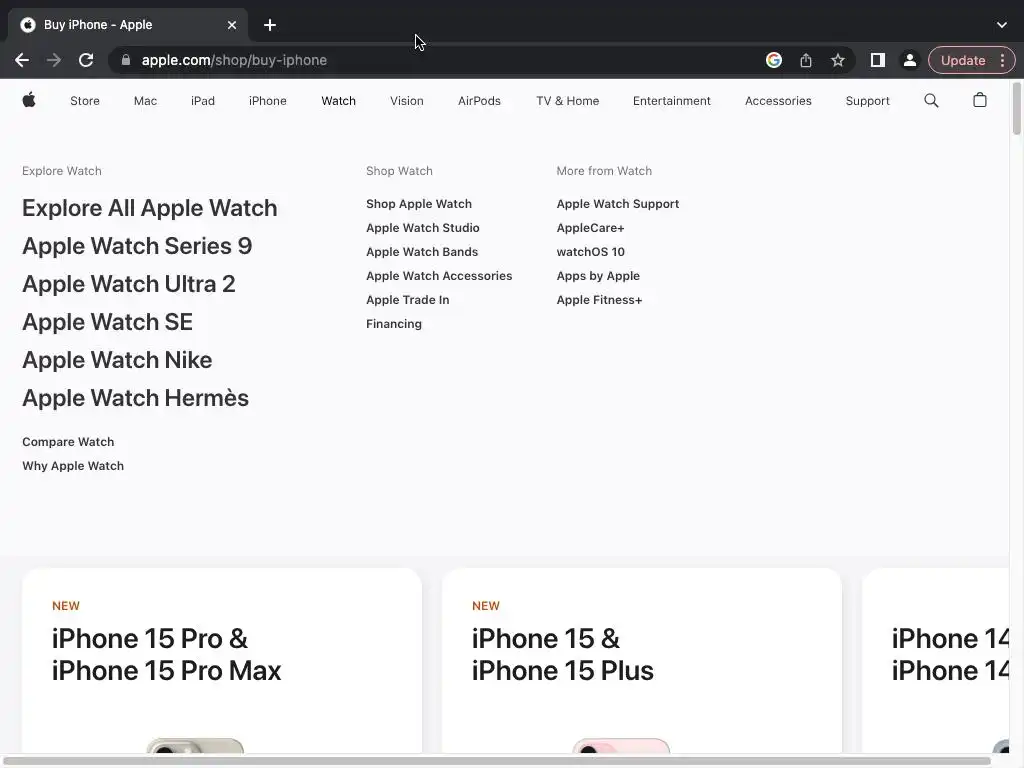Select AirPods in the navigation bar
The image size is (1024, 768).
point(479,101)
